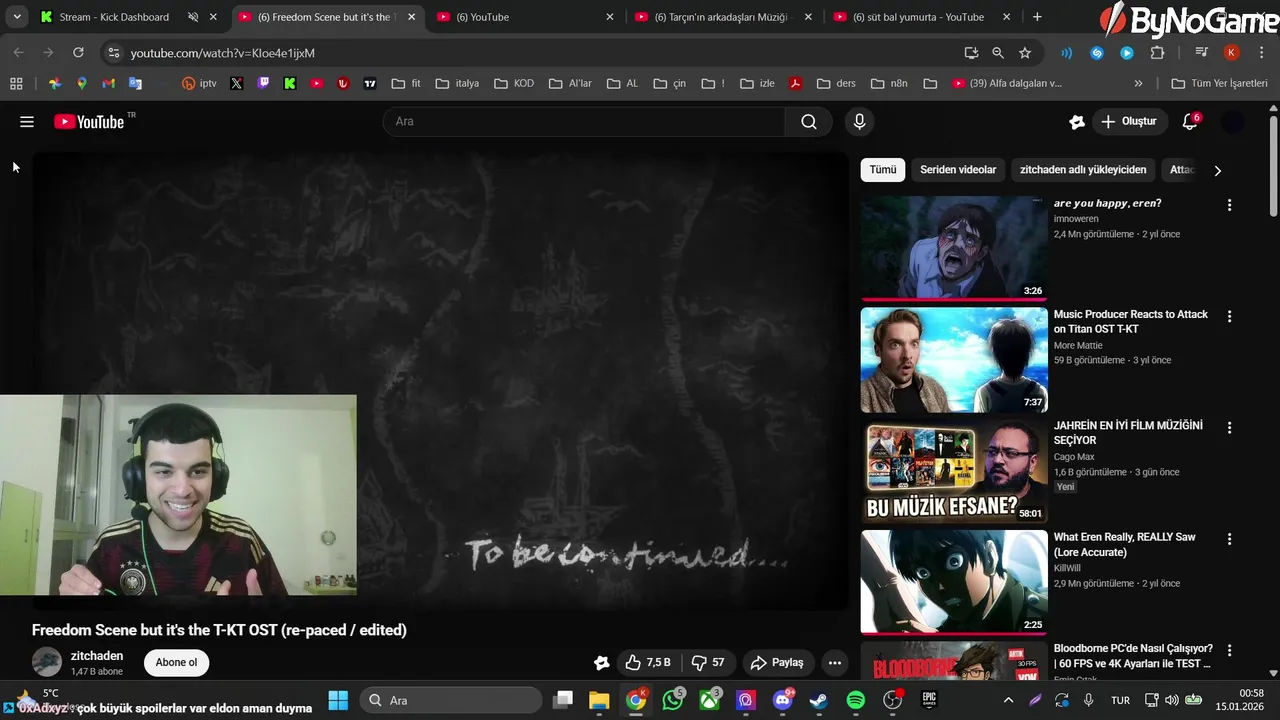Image resolution: width=1280 pixels, height=720 pixels.
Task: Click the YouTube search magnifier button
Action: click(x=809, y=122)
